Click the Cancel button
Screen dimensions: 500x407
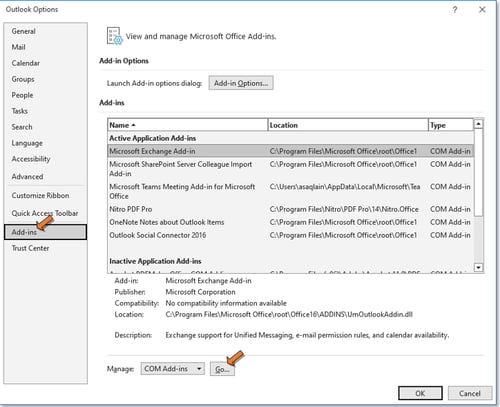click(470, 393)
